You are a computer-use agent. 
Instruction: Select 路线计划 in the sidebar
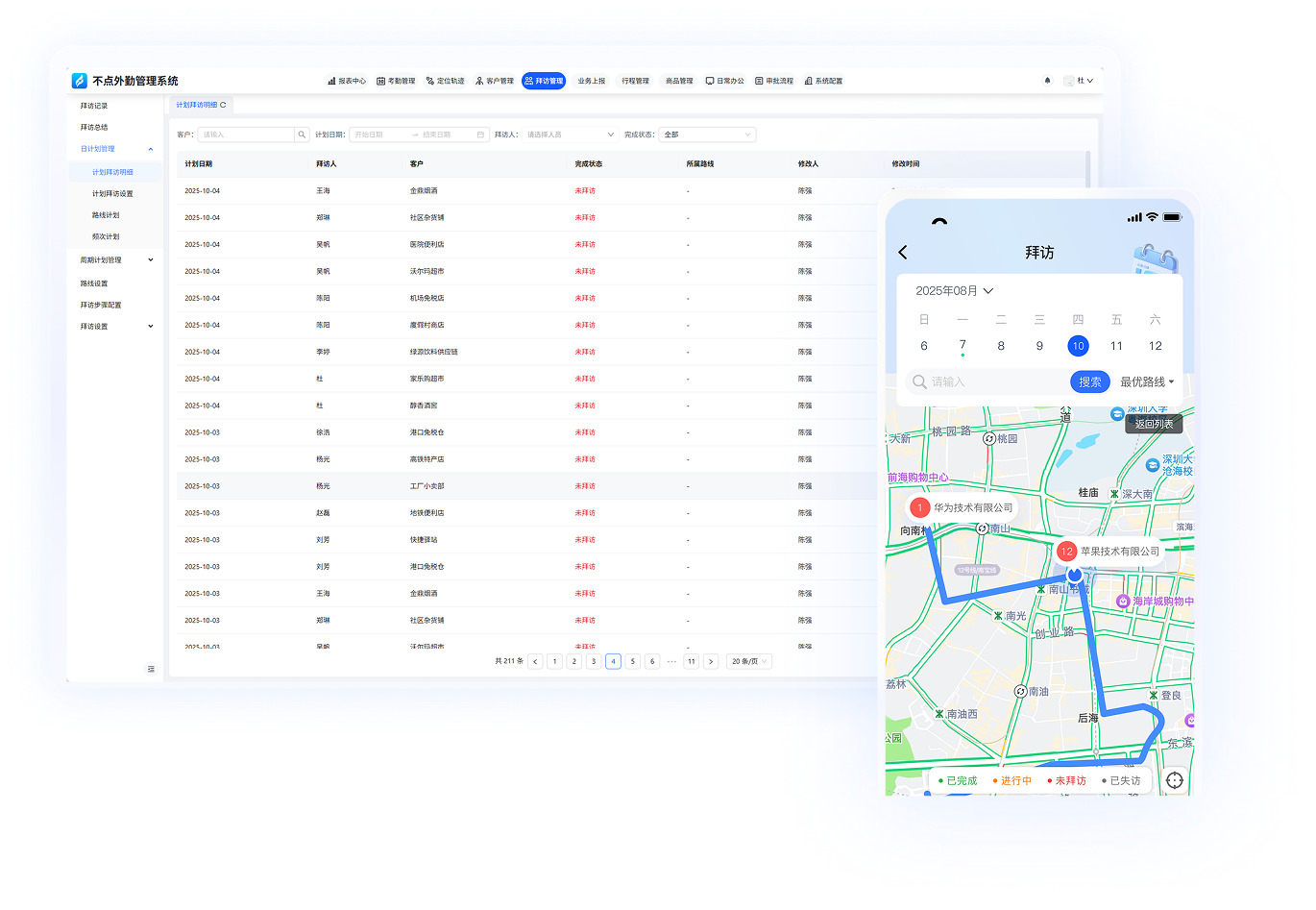coord(106,215)
